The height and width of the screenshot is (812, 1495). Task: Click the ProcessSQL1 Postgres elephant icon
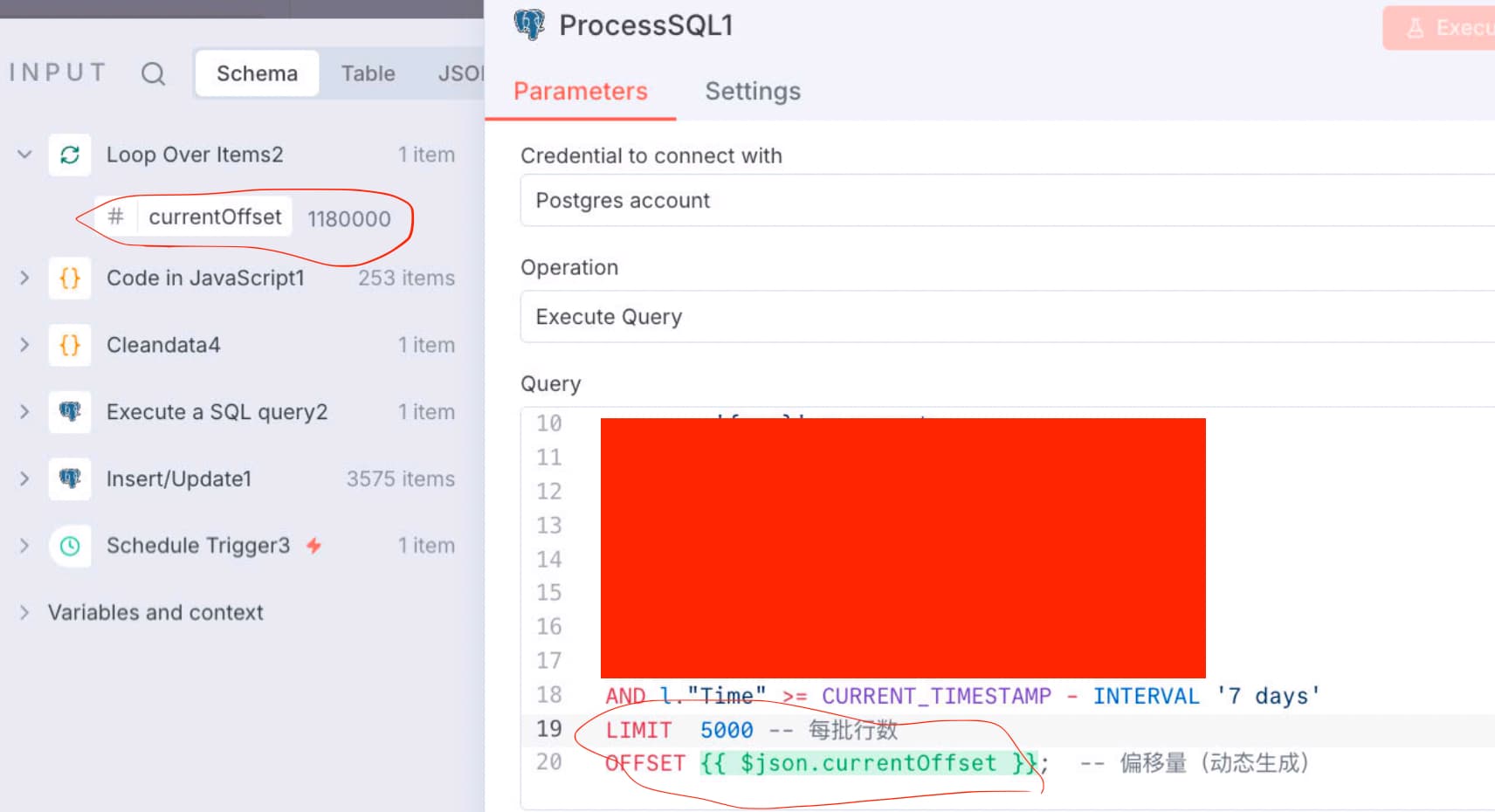pos(529,24)
